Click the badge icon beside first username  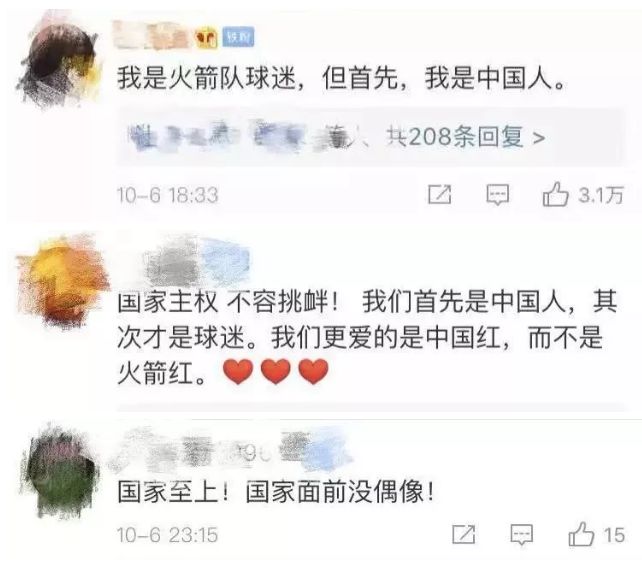pos(206,37)
